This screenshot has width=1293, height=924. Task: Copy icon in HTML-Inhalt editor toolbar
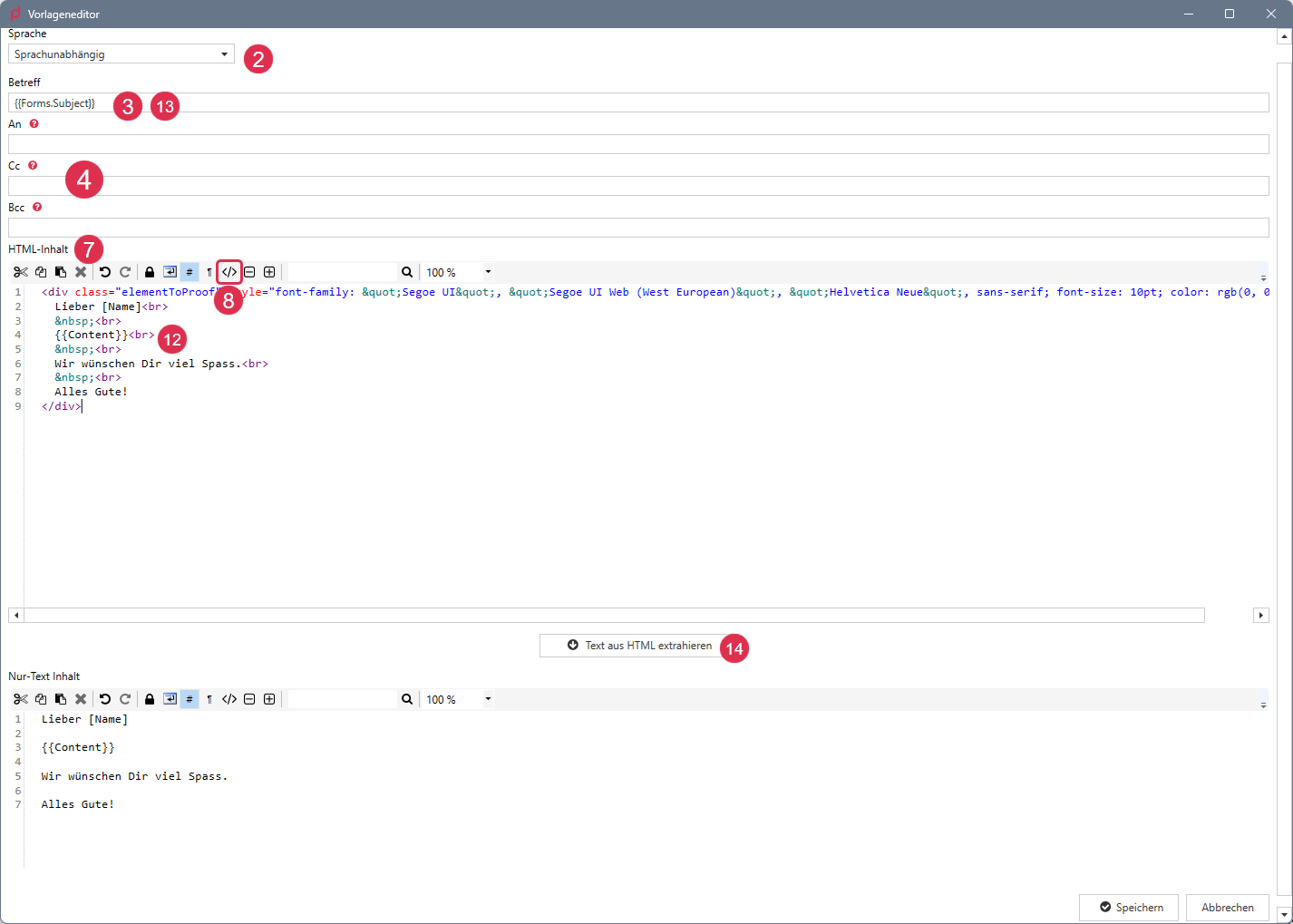[41, 272]
